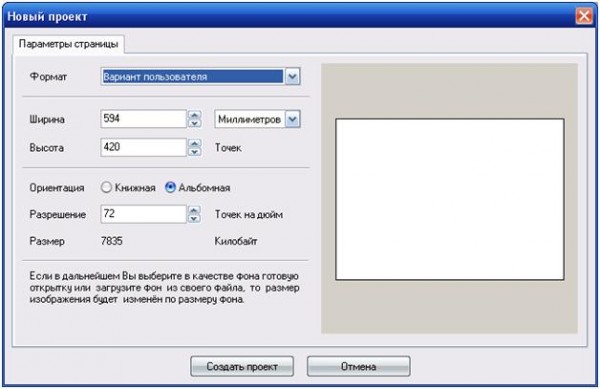Click the Килобайт label
Image resolution: width=600 pixels, height=389 pixels.
(x=236, y=241)
